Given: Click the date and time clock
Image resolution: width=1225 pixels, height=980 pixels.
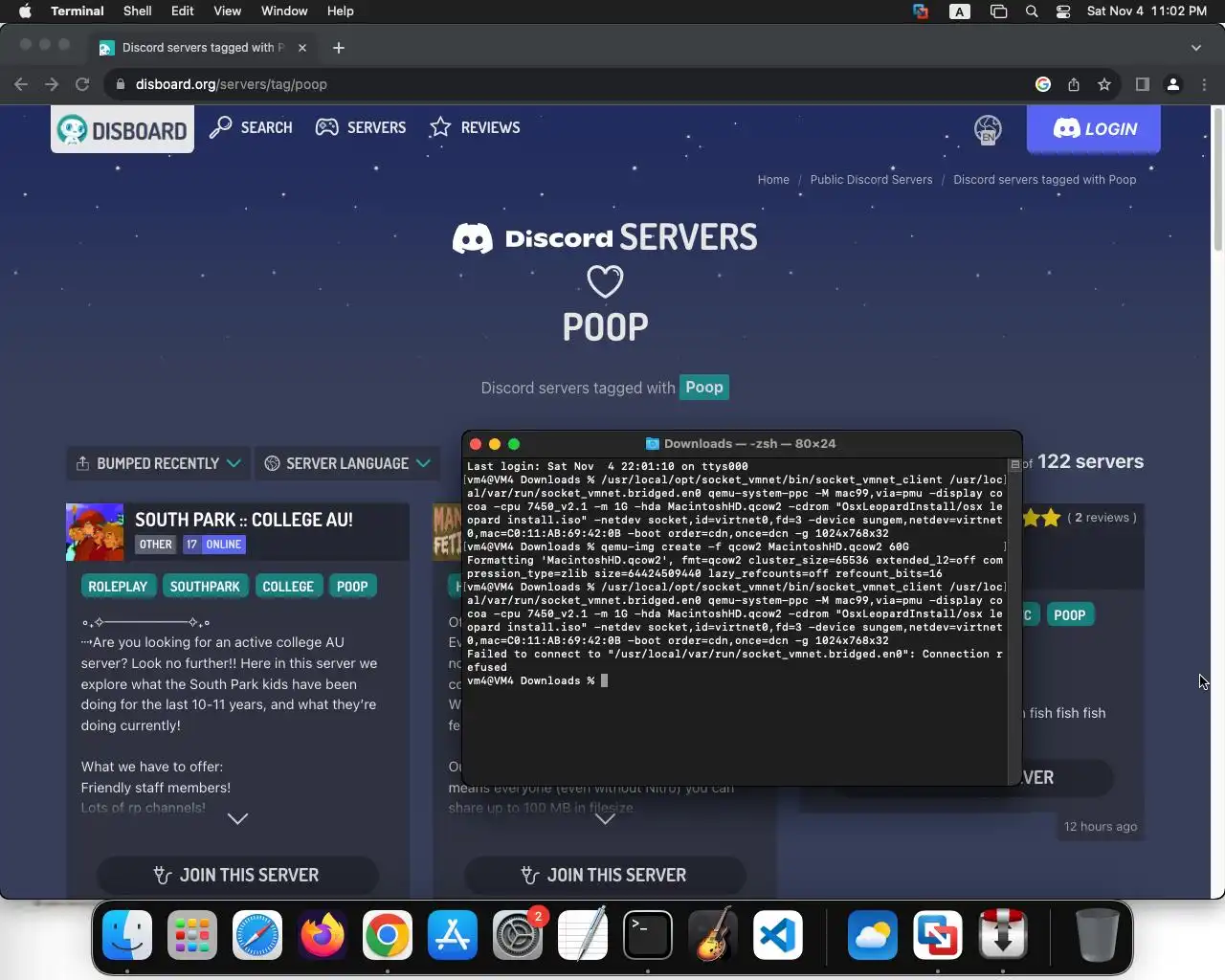Looking at the screenshot, I should click(x=1147, y=11).
